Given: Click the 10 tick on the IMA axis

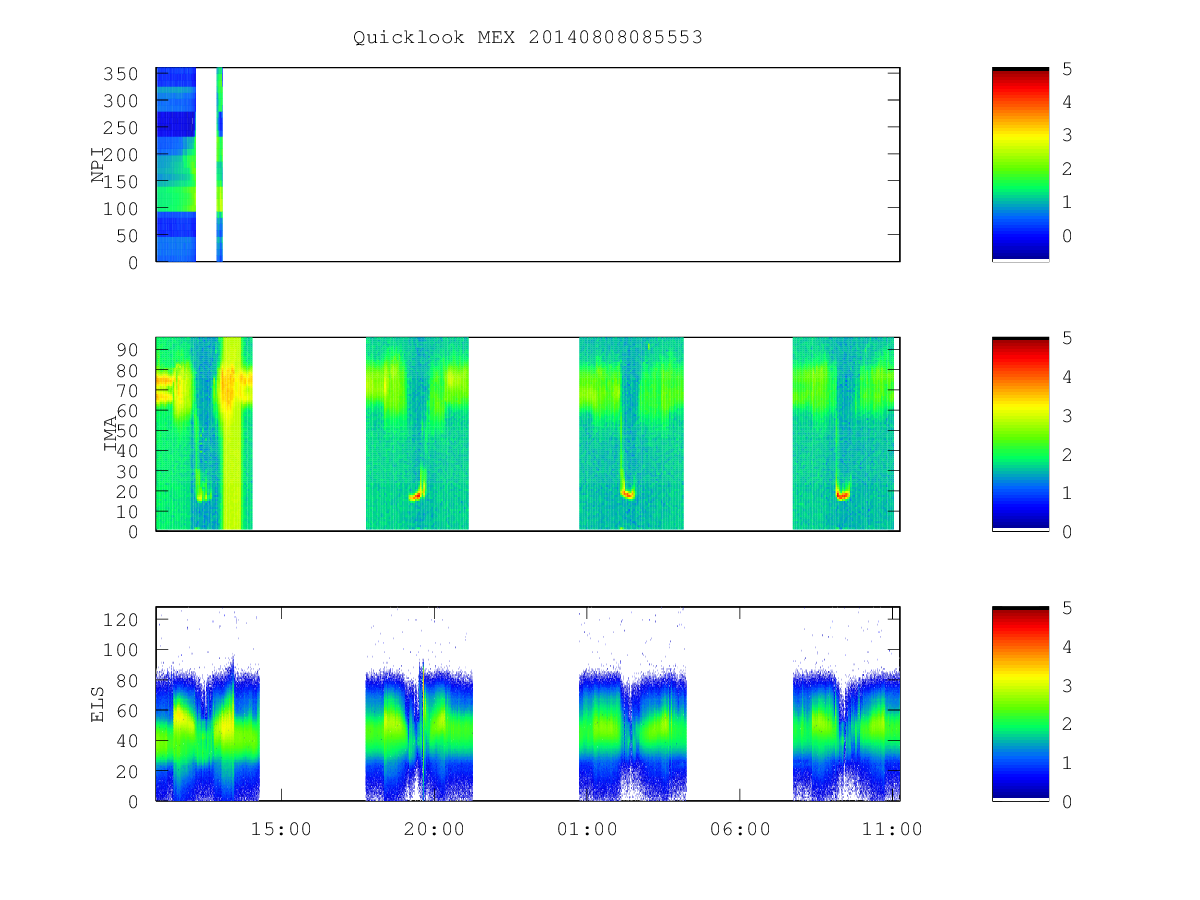Looking at the screenshot, I should pyautogui.click(x=128, y=511).
